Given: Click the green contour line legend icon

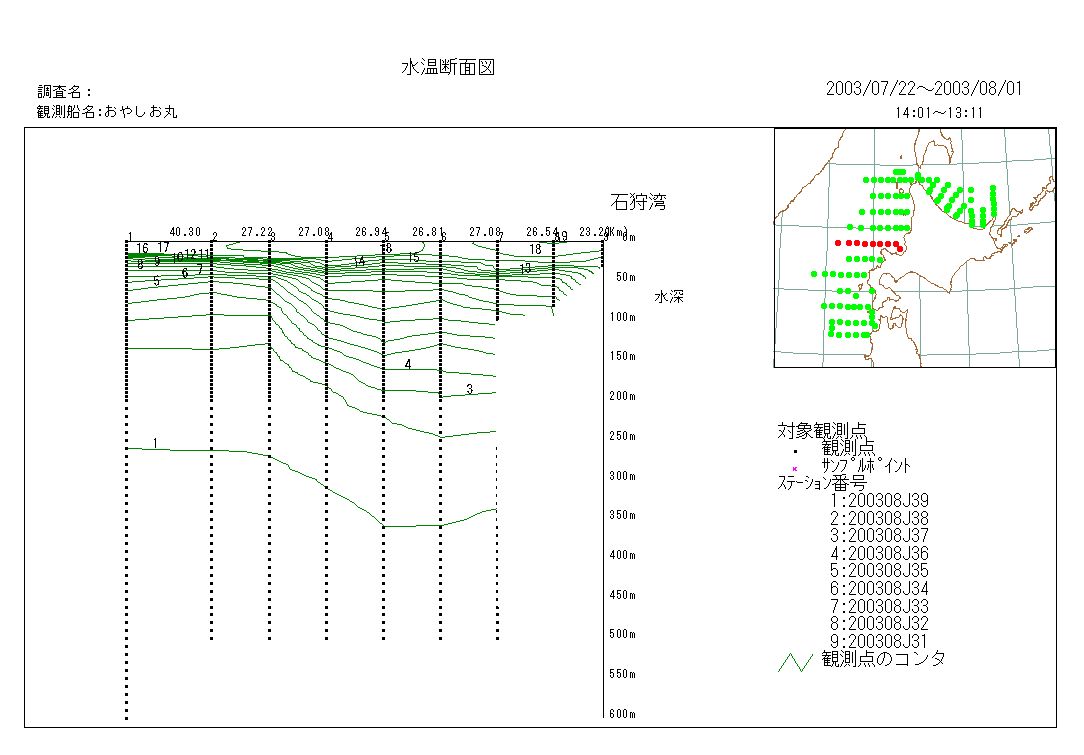Looking at the screenshot, I should coord(795,662).
